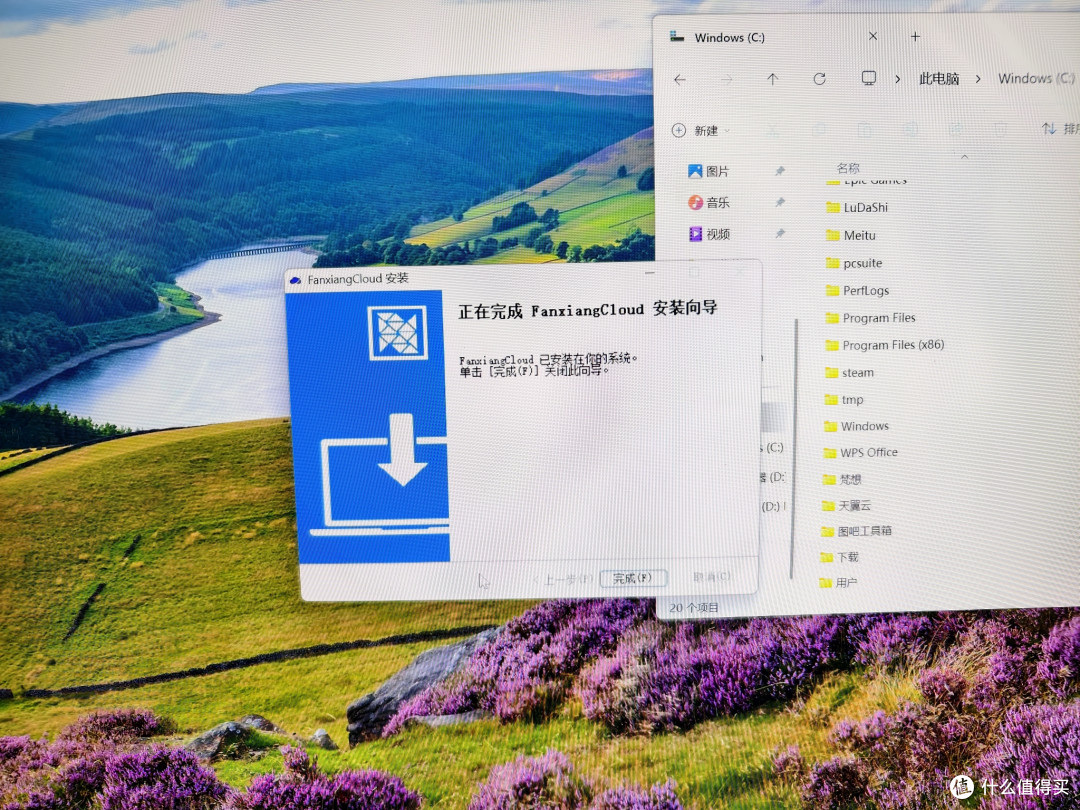Image resolution: width=1080 pixels, height=810 pixels.
Task: Click the forward arrow in Explorer
Action: click(x=727, y=80)
